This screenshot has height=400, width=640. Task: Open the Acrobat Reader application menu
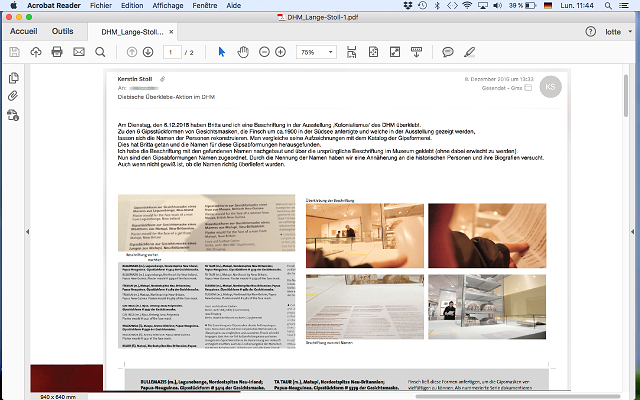(x=53, y=5)
